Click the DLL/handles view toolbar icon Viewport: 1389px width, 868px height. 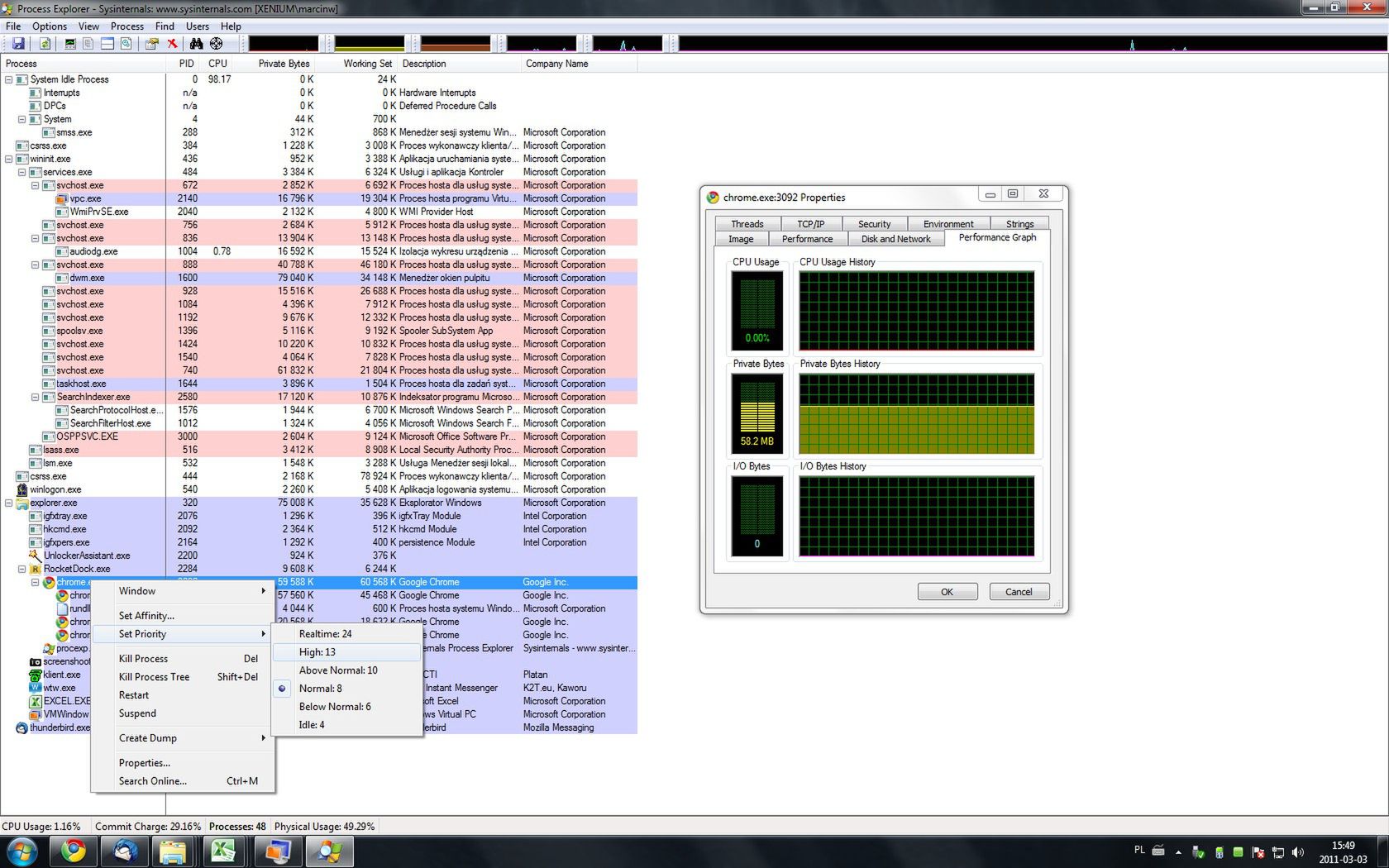[x=126, y=44]
